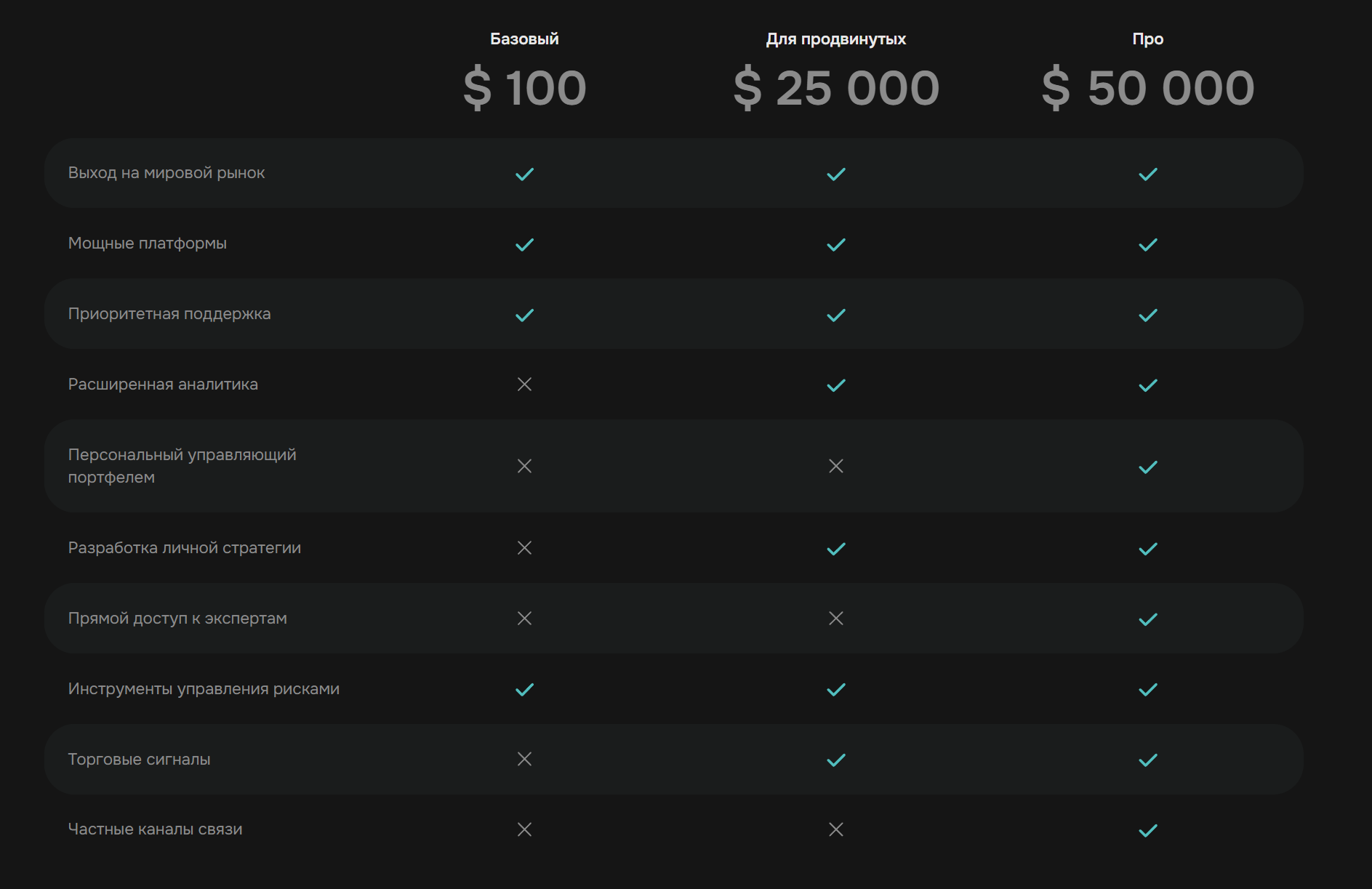
Task: Click the Инструменты управления рисками label
Action: [x=204, y=689]
